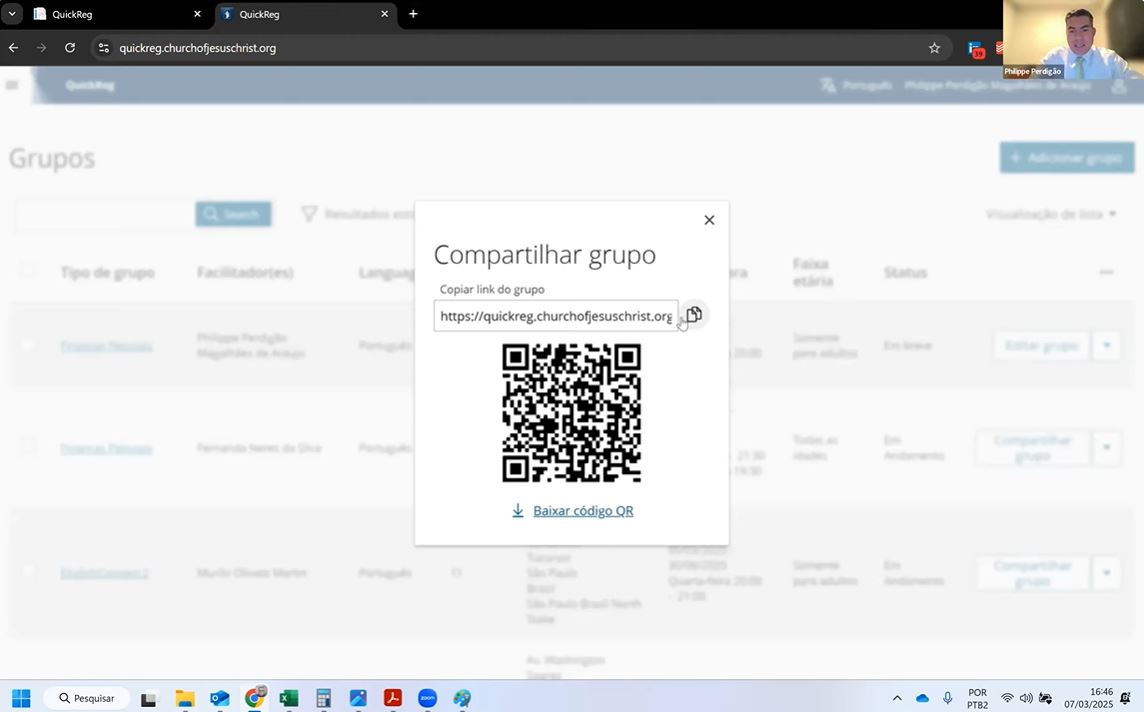Open the Wi-Fi network tray icon
Viewport: 1144px width, 712px height.
[1007, 698]
